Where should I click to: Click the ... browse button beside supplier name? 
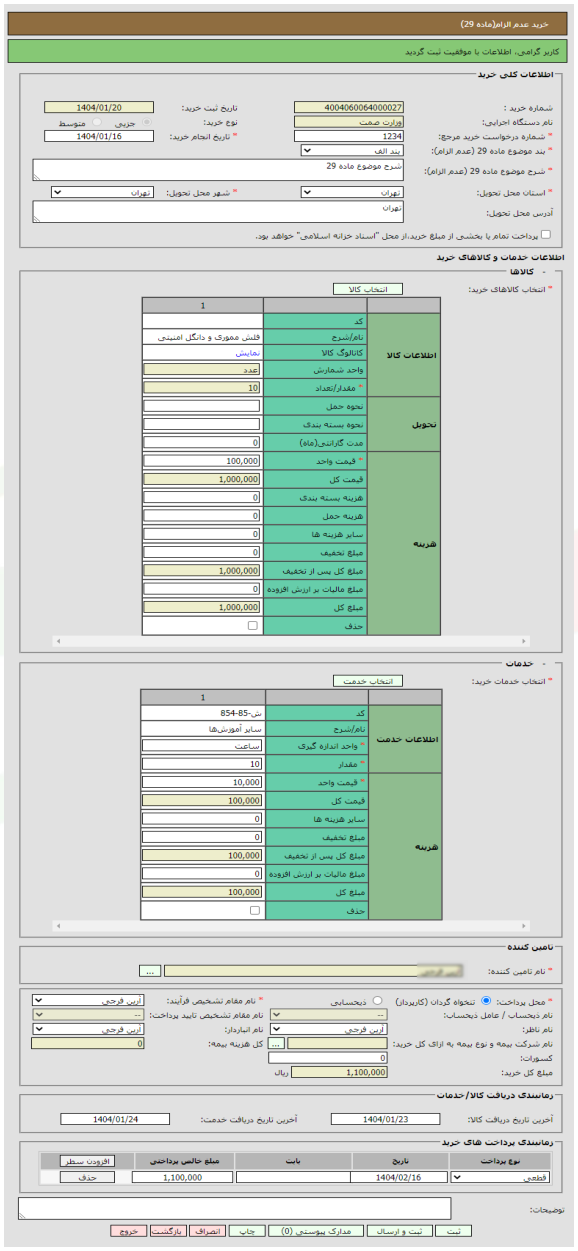tap(150, 971)
